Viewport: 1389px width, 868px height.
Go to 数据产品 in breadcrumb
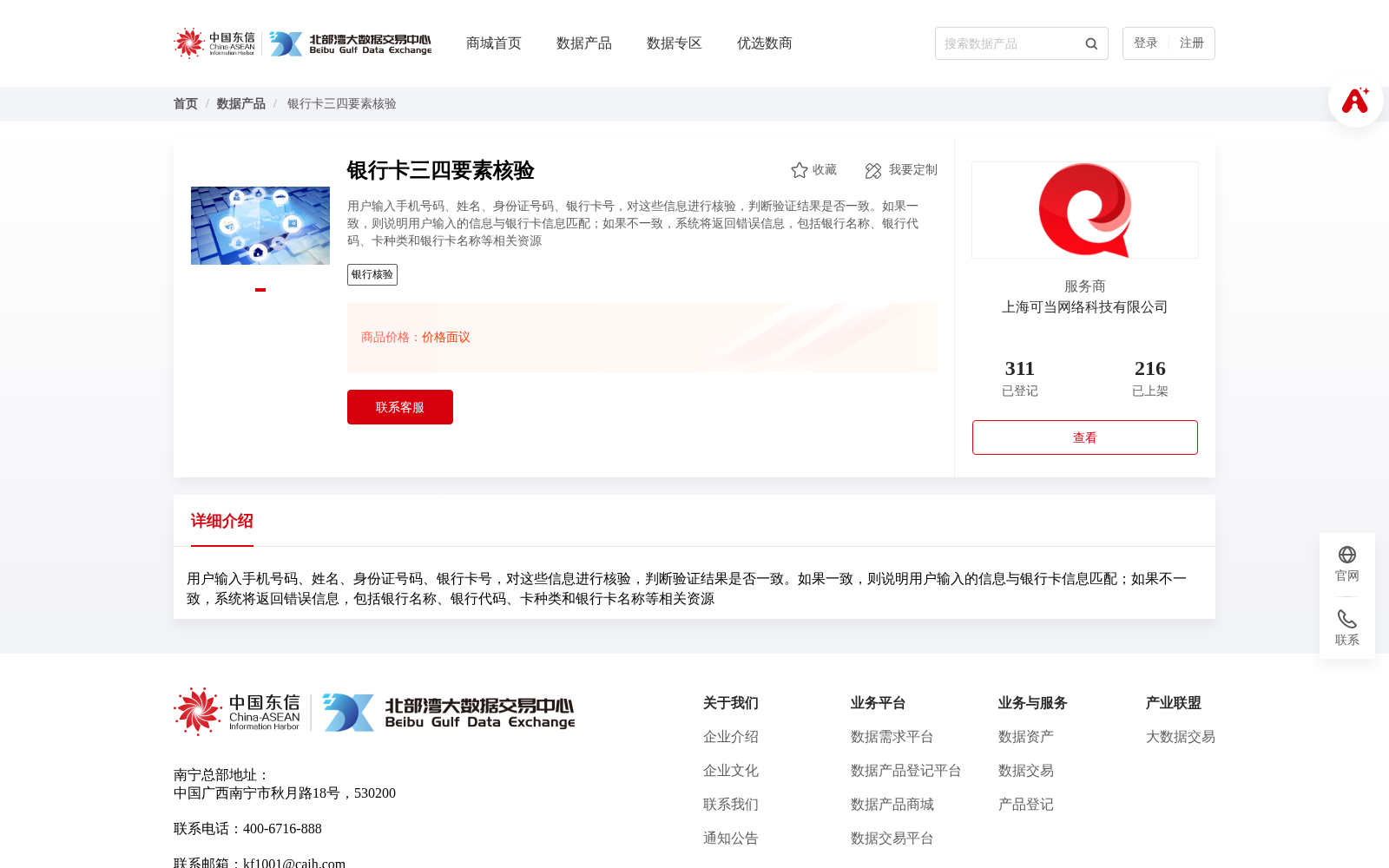241,104
